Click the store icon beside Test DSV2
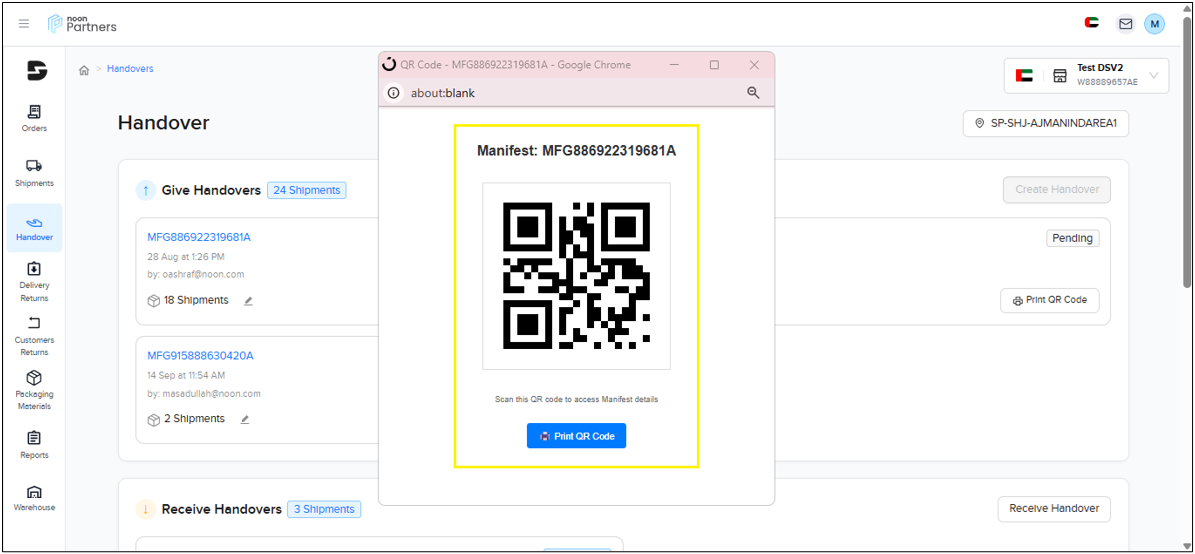Viewport: 1195px width, 554px height. tap(1059, 75)
